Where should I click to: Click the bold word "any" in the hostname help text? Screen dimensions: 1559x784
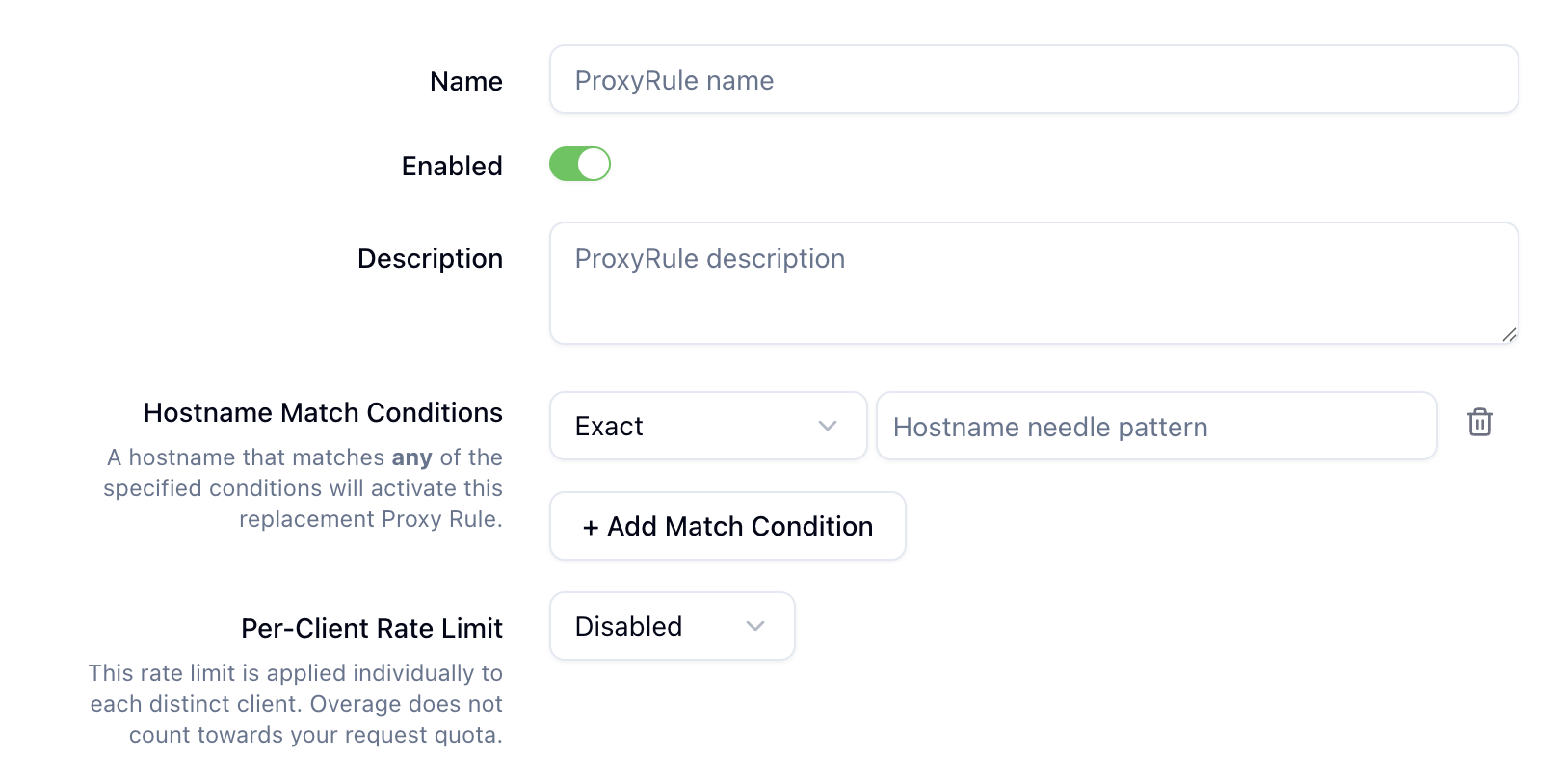pos(411,457)
